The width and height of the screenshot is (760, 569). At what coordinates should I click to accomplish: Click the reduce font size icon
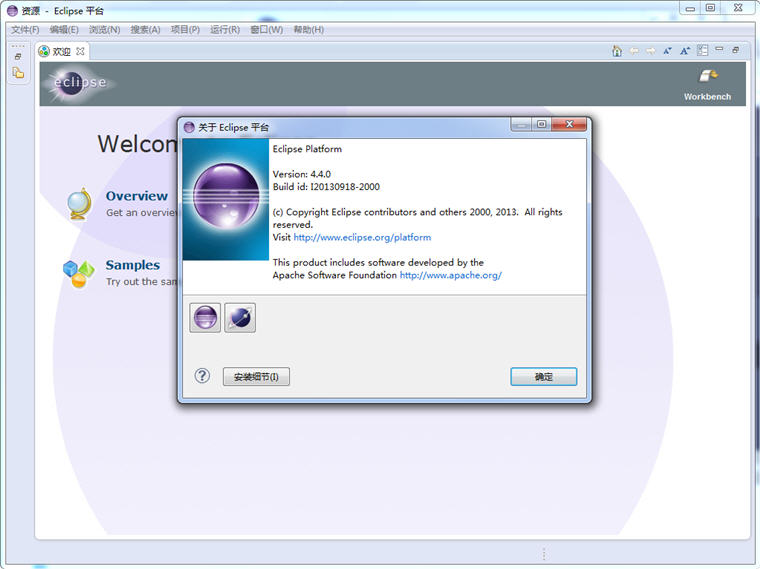667,51
